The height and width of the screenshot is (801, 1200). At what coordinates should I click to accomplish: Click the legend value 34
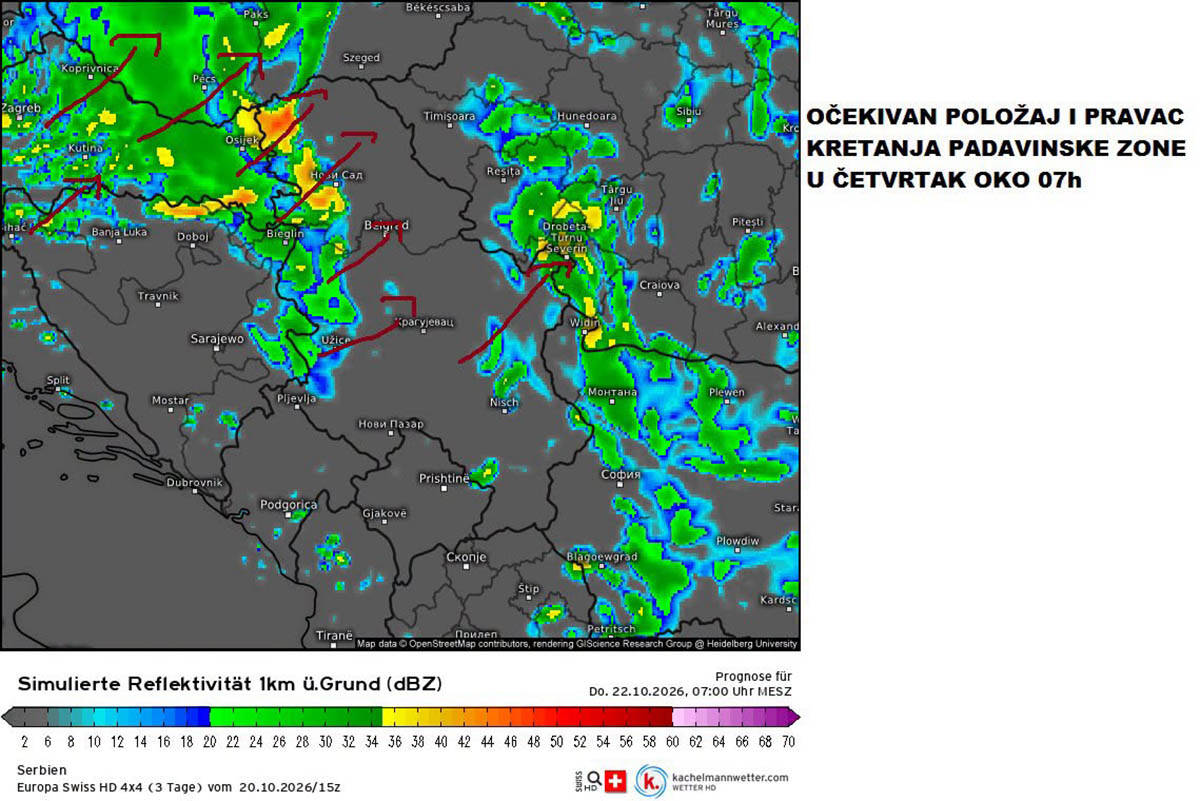click(371, 743)
